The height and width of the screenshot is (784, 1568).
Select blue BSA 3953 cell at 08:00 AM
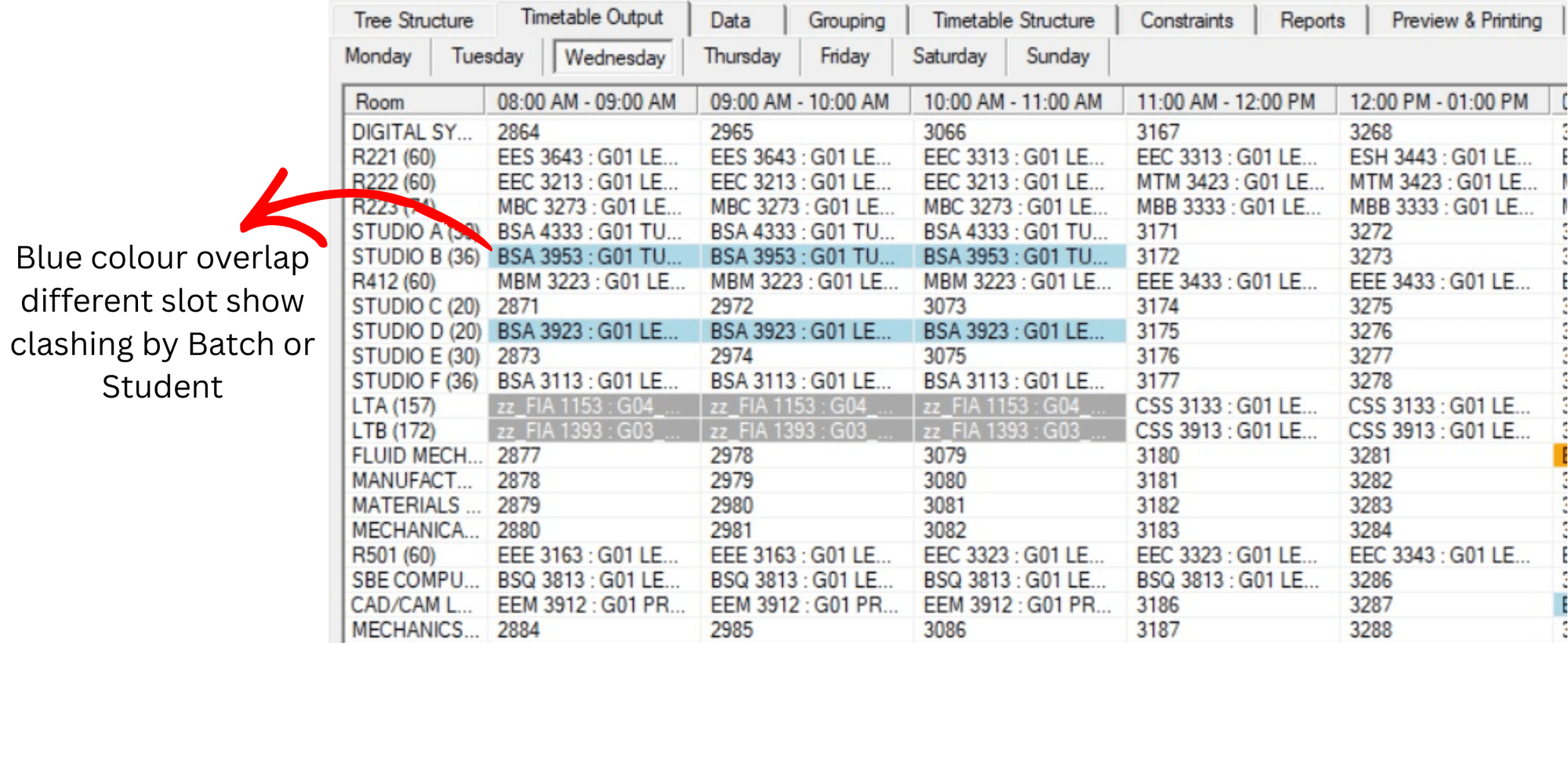593,257
